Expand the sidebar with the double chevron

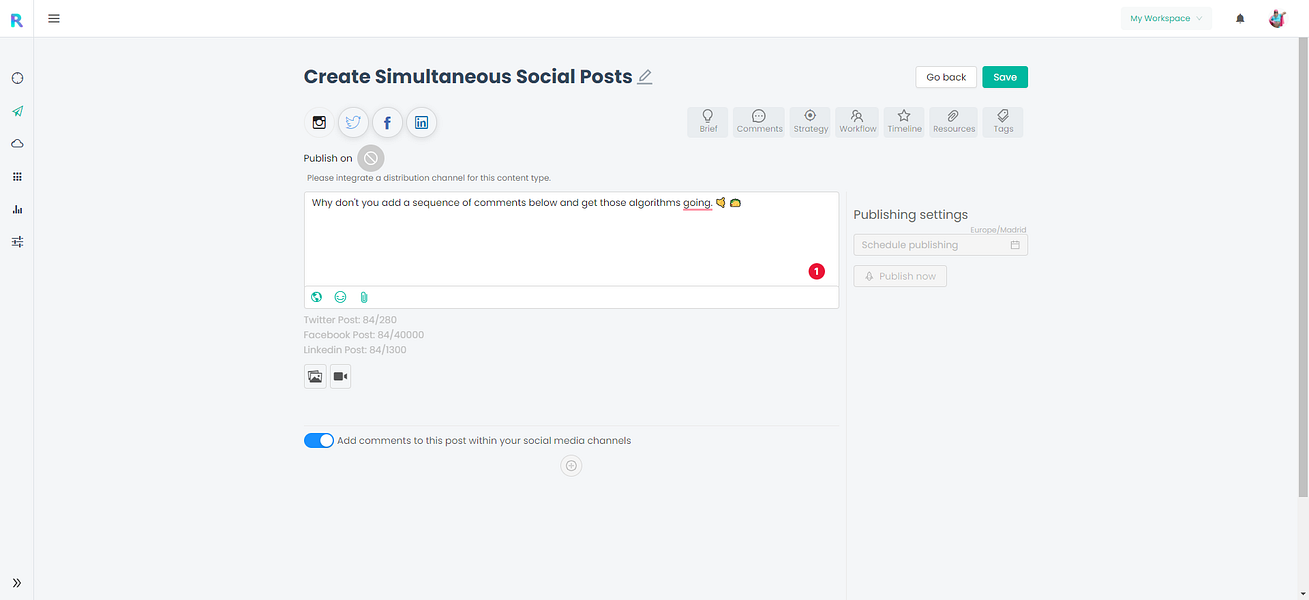17,583
